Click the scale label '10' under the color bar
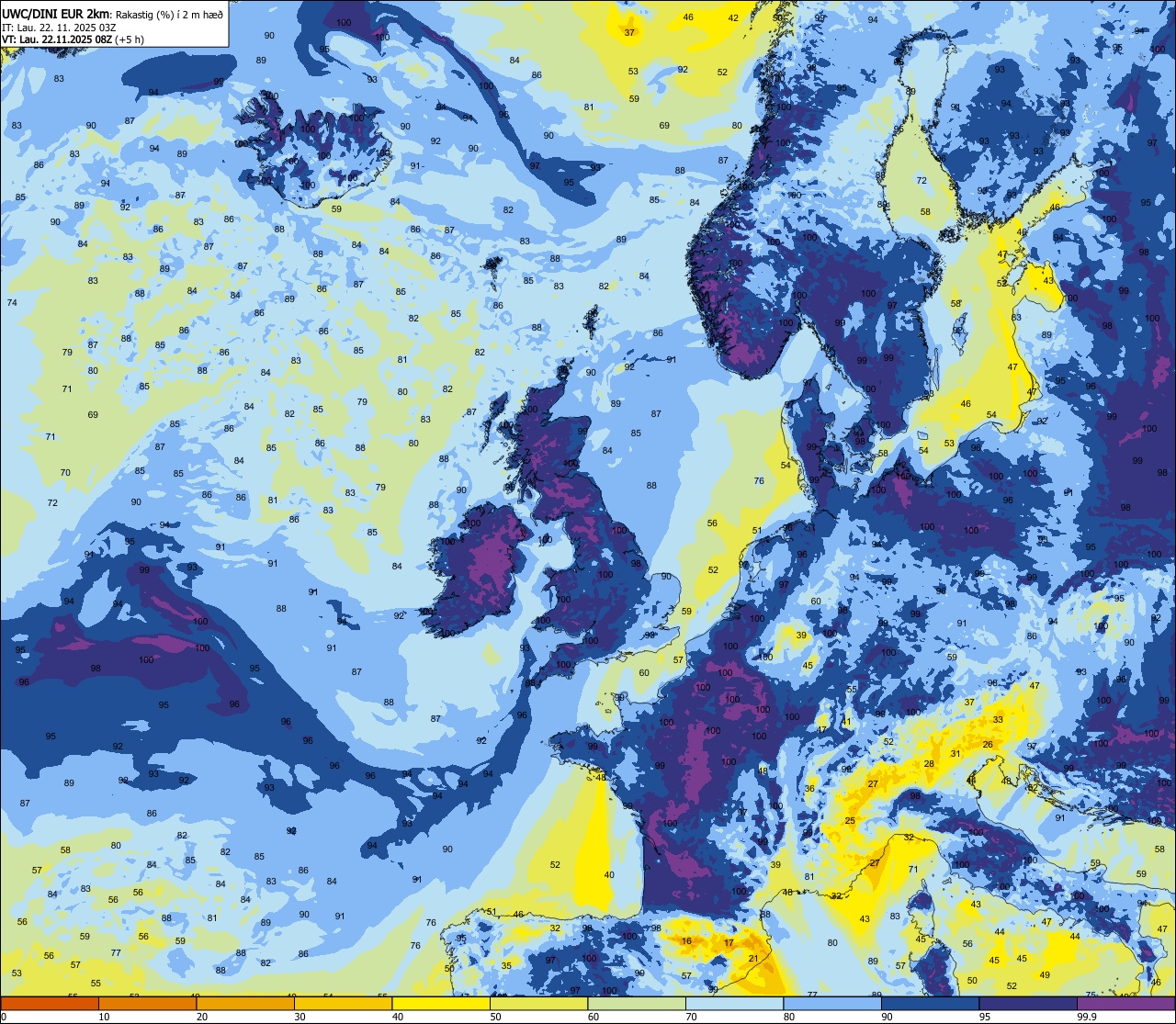 [x=104, y=1017]
